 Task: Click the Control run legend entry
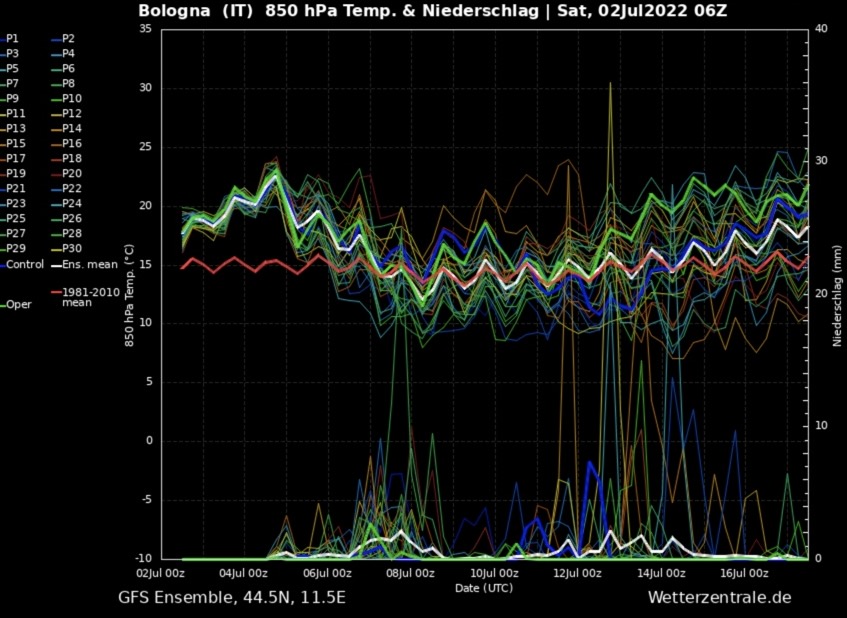click(x=22, y=265)
